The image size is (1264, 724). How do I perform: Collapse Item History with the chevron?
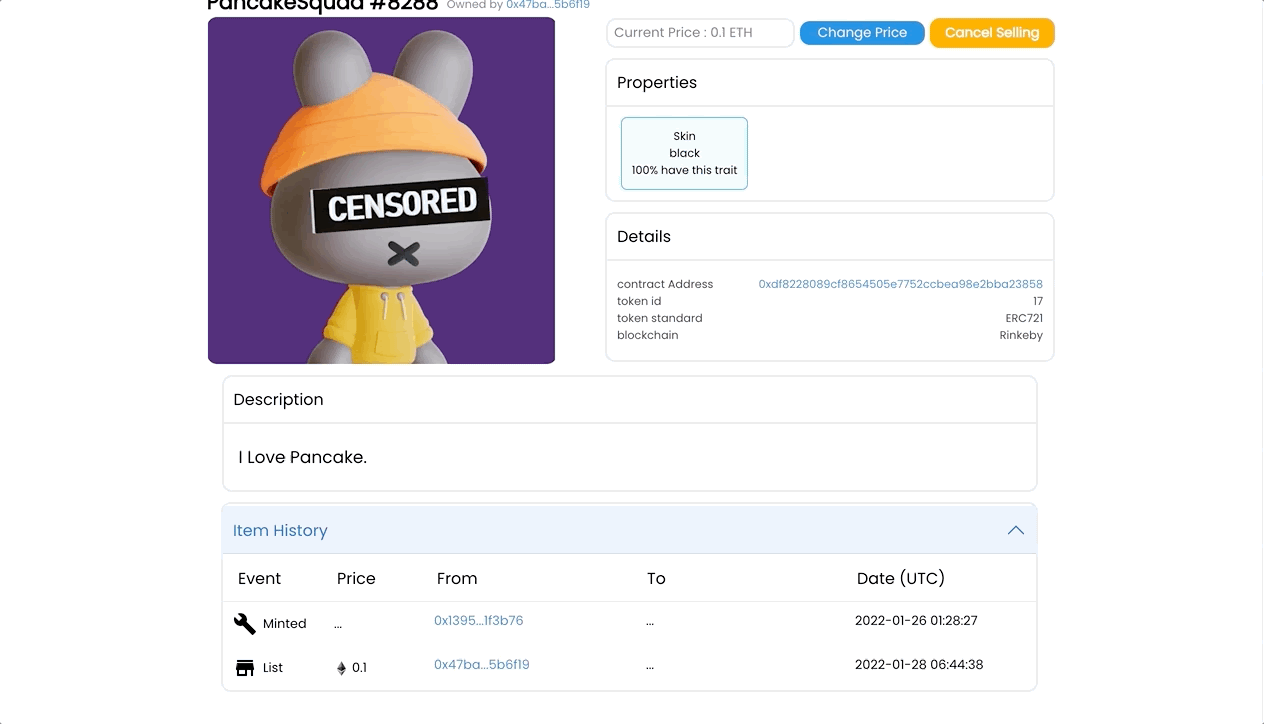click(1016, 530)
